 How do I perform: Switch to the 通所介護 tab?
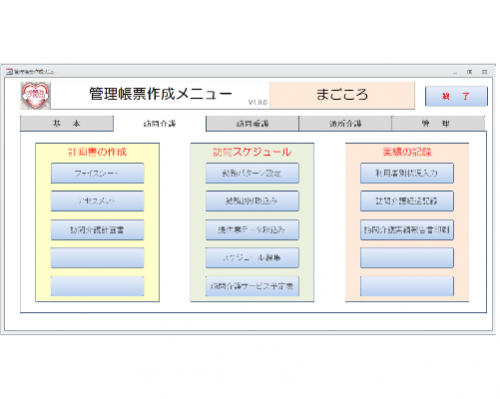click(345, 124)
